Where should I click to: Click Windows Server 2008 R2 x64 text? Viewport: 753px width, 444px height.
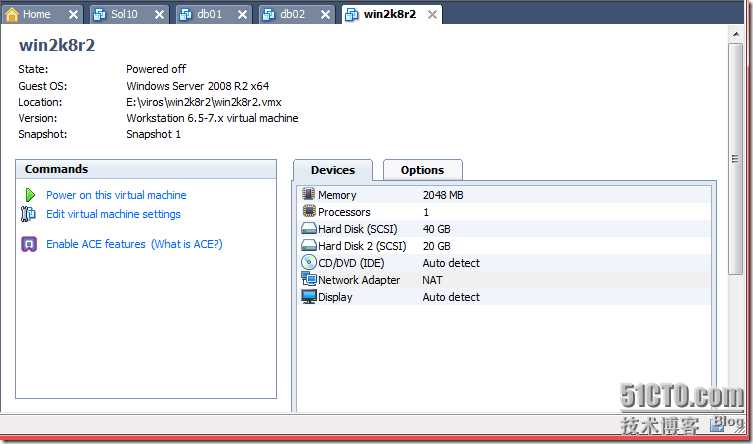(197, 86)
